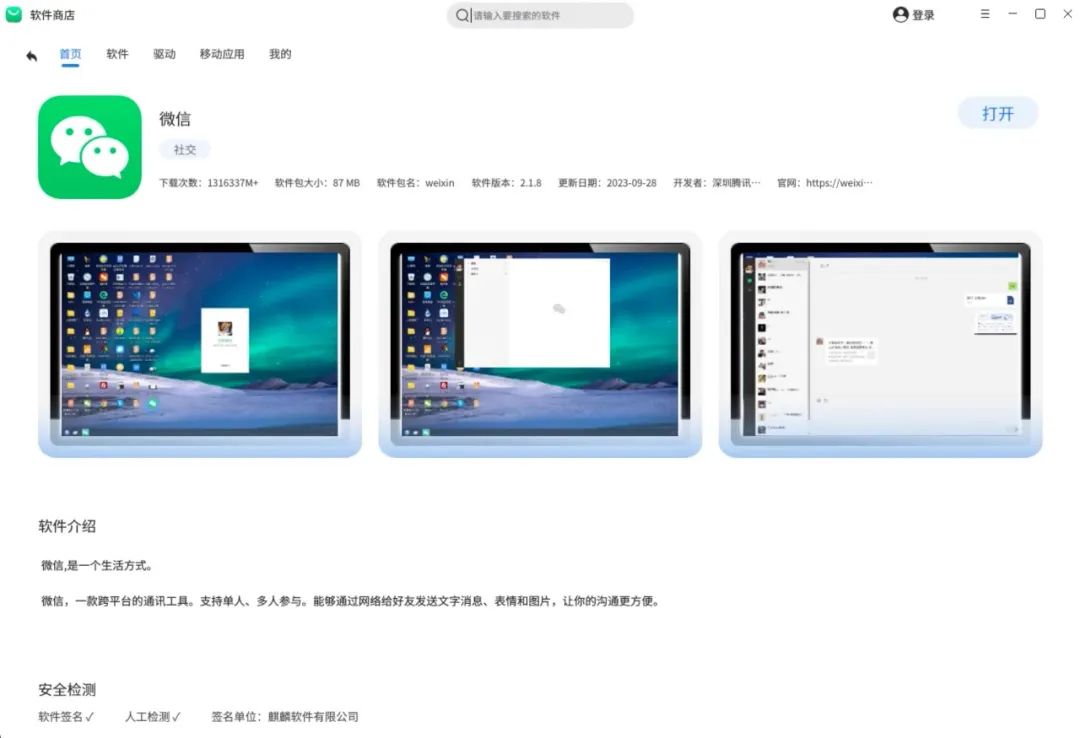Open the third screenshot showing chat window
This screenshot has width=1080, height=738.
coord(880,344)
